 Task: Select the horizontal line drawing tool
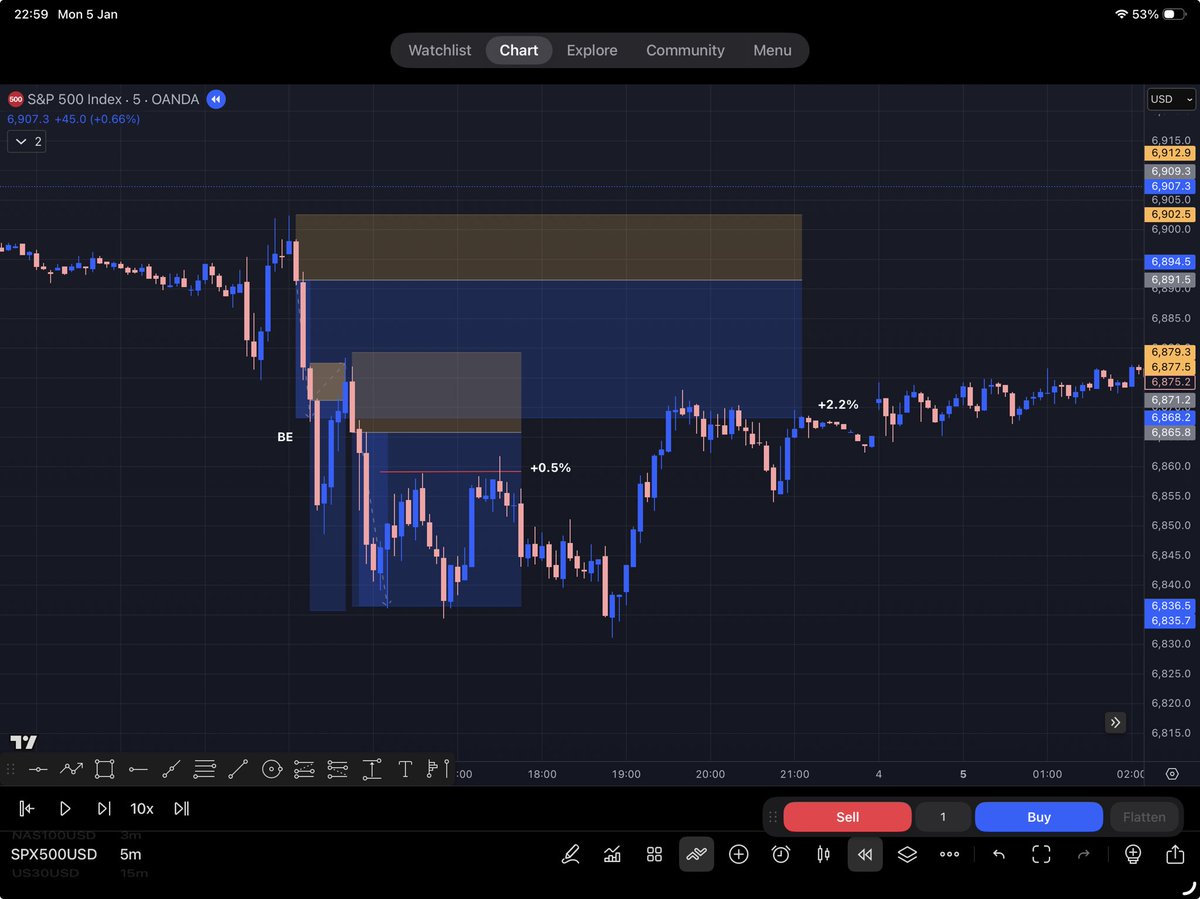pos(38,769)
